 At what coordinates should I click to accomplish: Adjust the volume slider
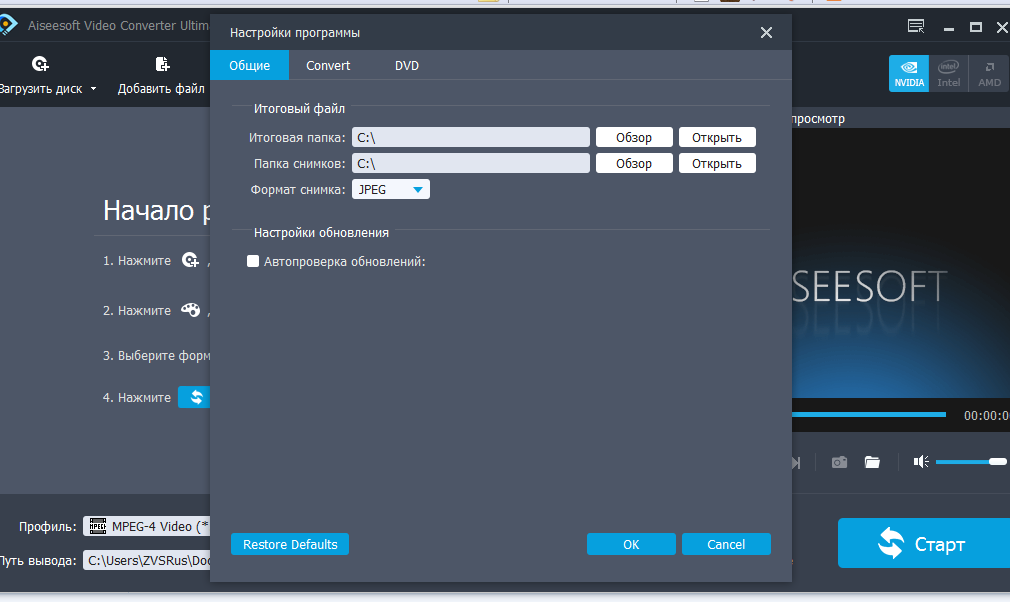click(x=971, y=462)
